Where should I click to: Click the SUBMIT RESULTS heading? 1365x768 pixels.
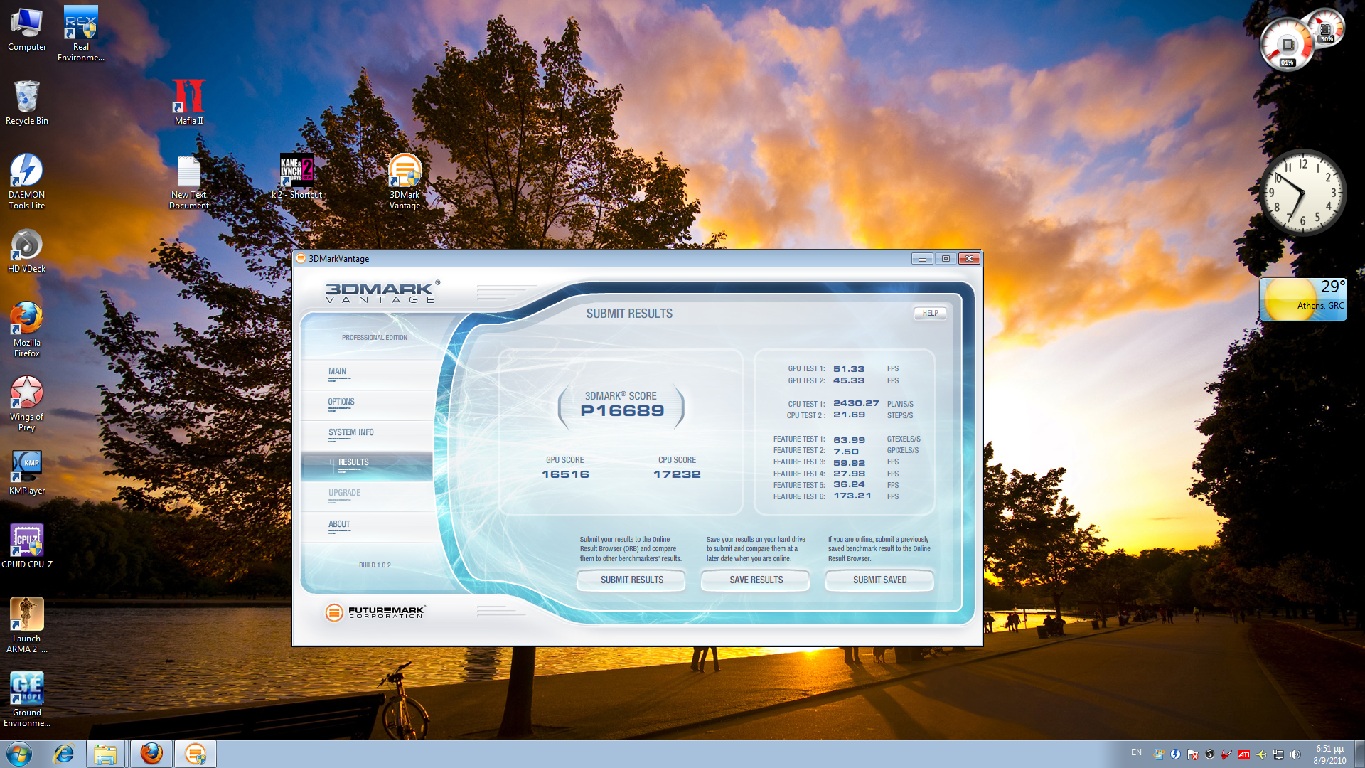click(x=629, y=313)
